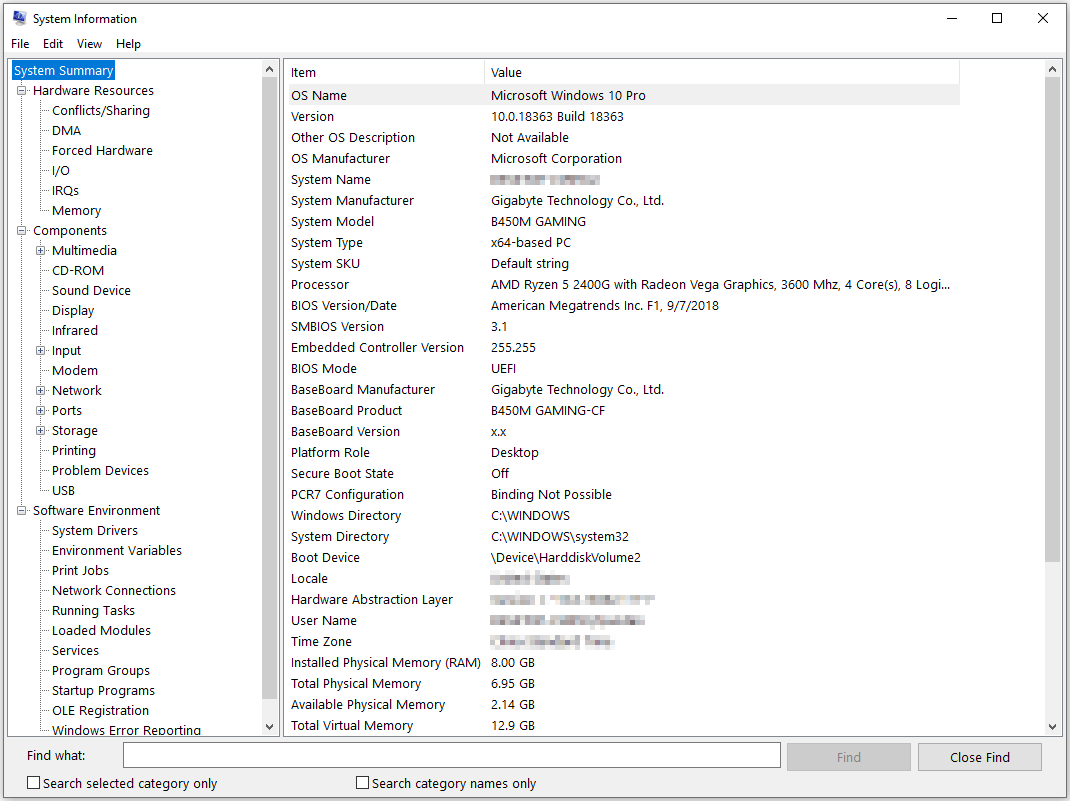Select the System Model row

[x=622, y=222]
